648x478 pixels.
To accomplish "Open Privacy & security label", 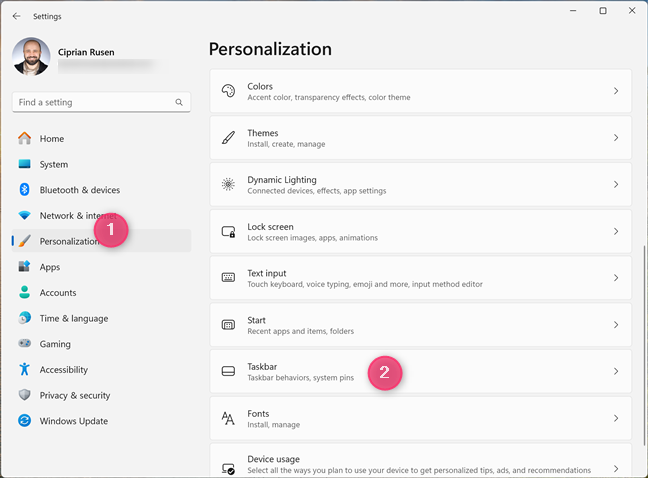I will (x=75, y=395).
